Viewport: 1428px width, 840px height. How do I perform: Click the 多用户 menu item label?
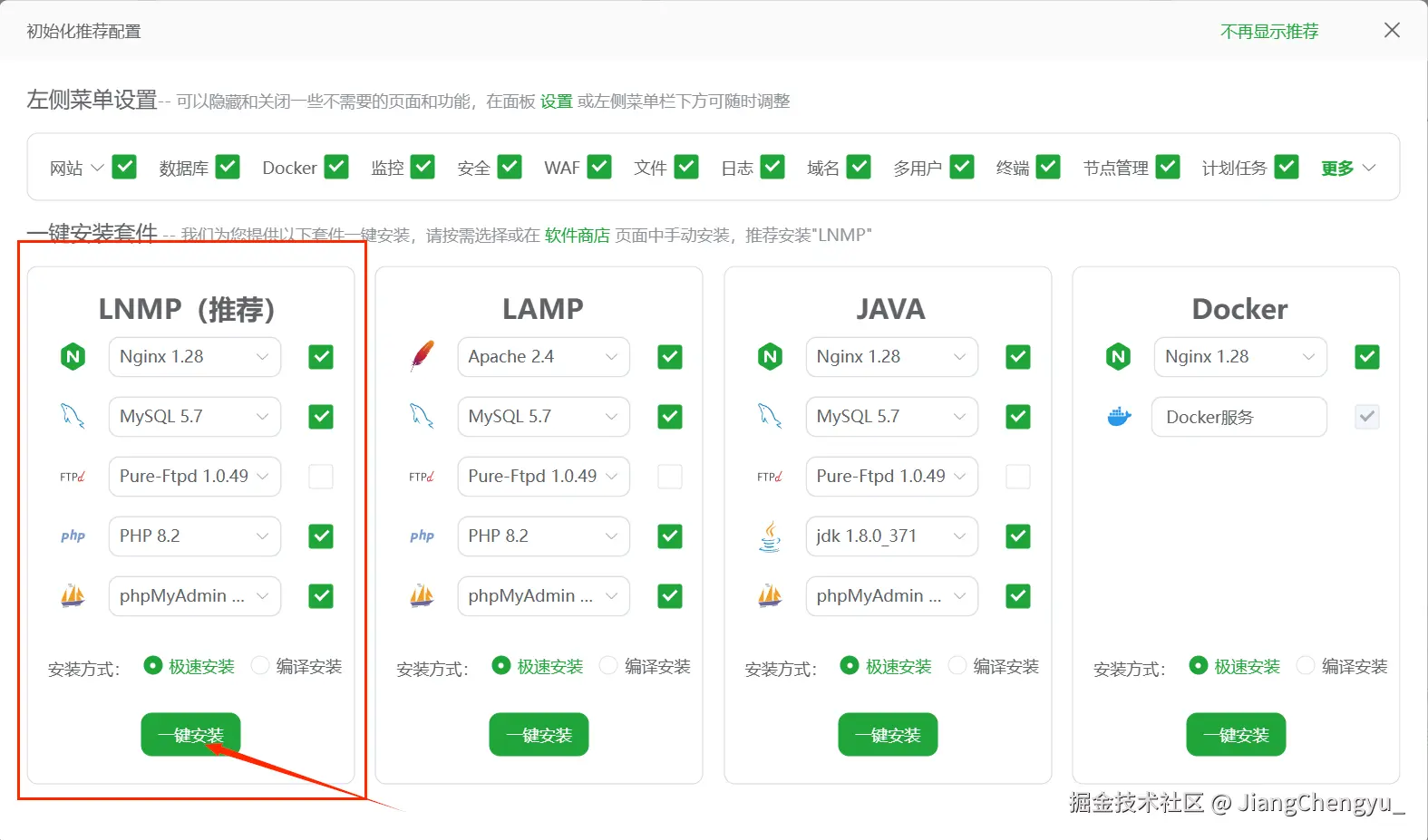tap(918, 168)
